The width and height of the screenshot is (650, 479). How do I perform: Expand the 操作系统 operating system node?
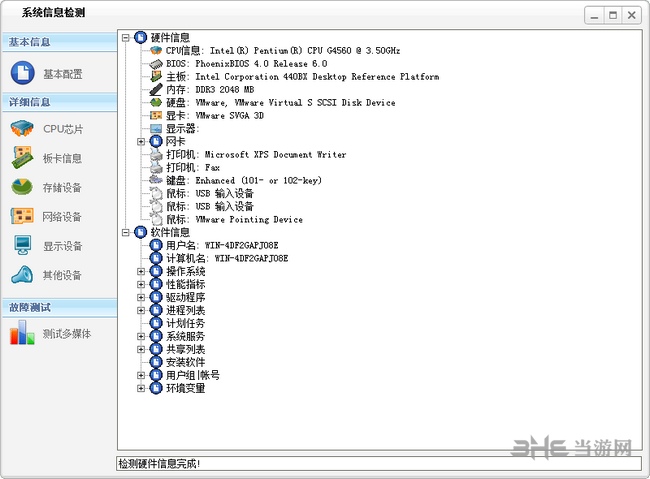(141, 272)
